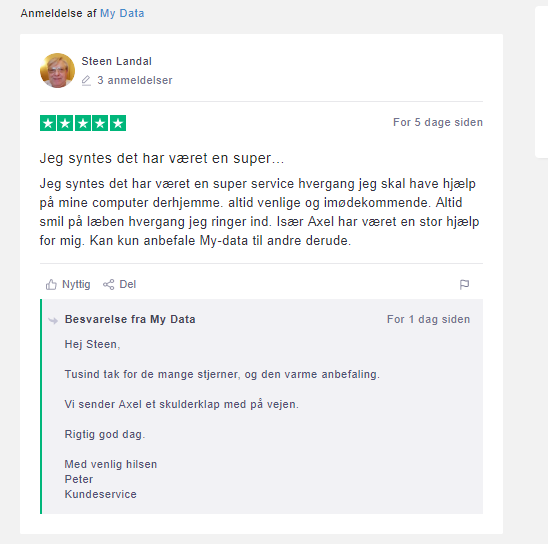Click the thumbs-up helpful icon
The width and height of the screenshot is (548, 544).
pyautogui.click(x=51, y=285)
